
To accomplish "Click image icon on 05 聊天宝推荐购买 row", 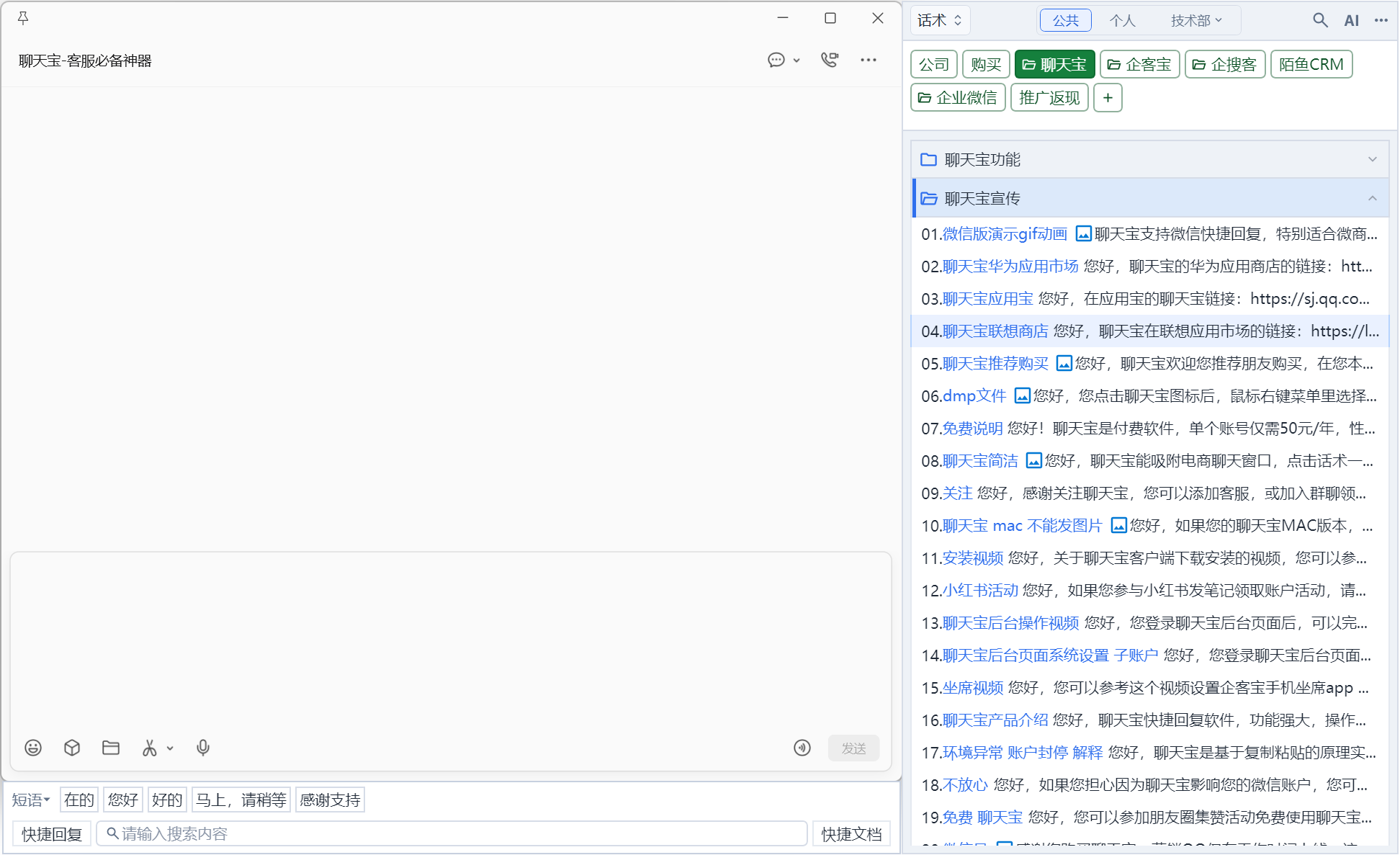I will coord(1064,364).
